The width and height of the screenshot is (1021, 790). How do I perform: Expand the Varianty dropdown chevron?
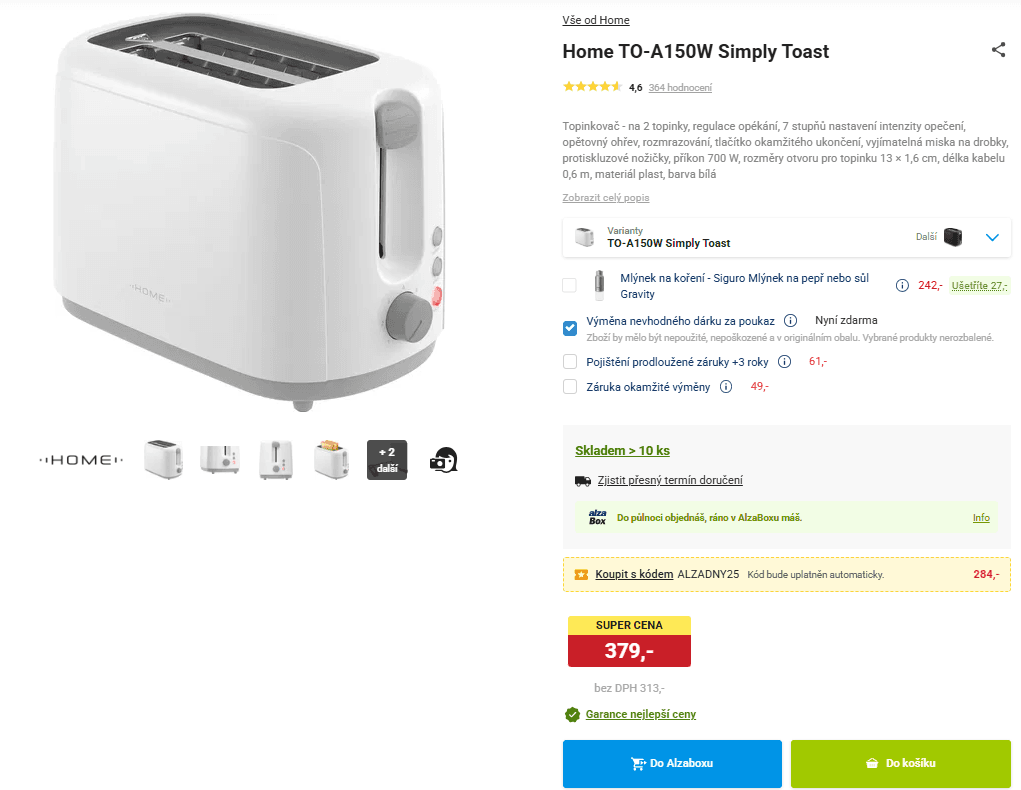(x=992, y=238)
